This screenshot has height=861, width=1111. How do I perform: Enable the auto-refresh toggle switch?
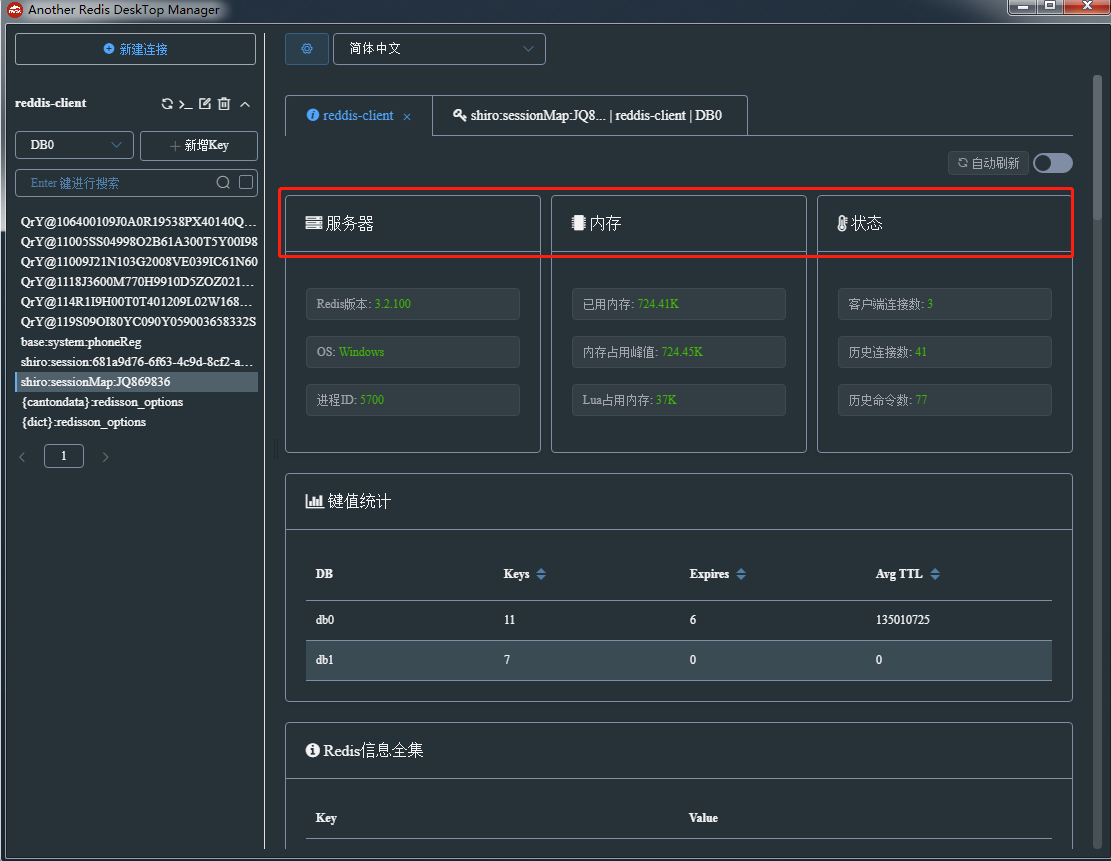[1052, 162]
